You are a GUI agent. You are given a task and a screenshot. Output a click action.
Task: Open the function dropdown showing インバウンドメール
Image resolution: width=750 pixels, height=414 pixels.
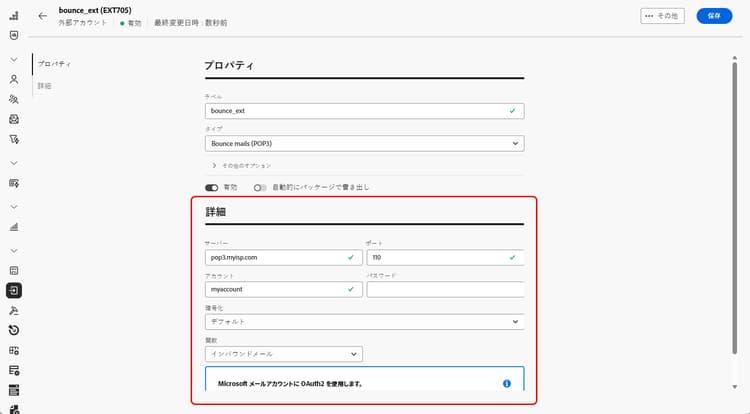click(284, 354)
